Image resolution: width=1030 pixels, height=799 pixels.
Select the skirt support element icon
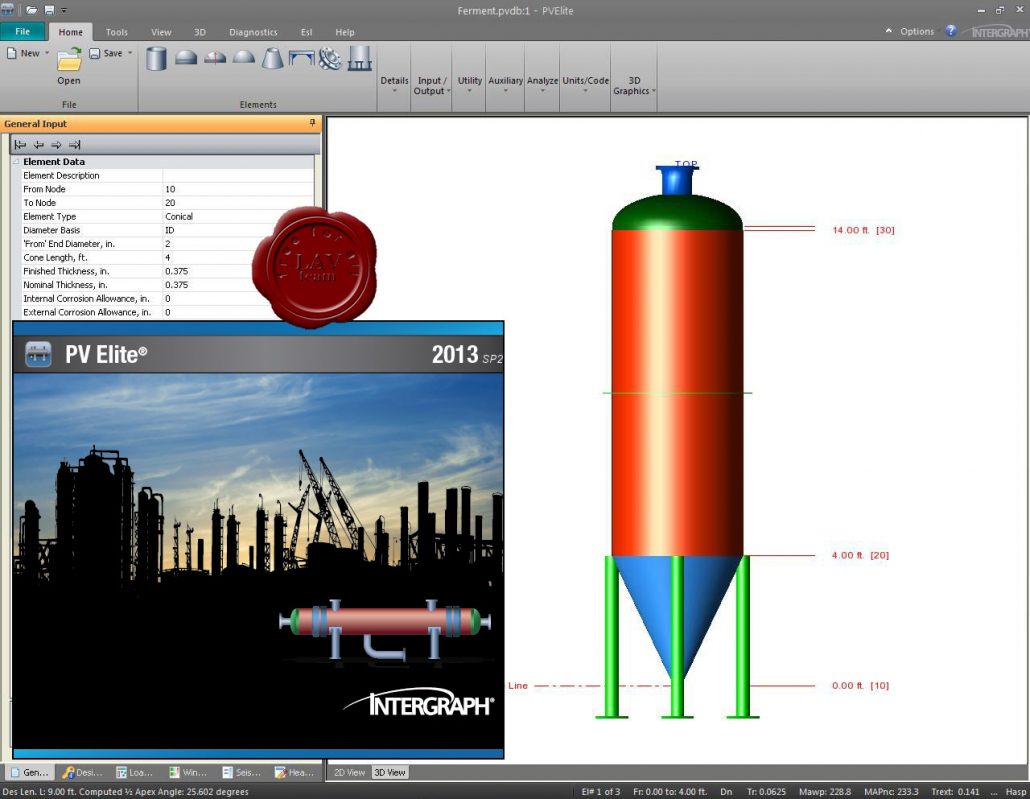(360, 59)
